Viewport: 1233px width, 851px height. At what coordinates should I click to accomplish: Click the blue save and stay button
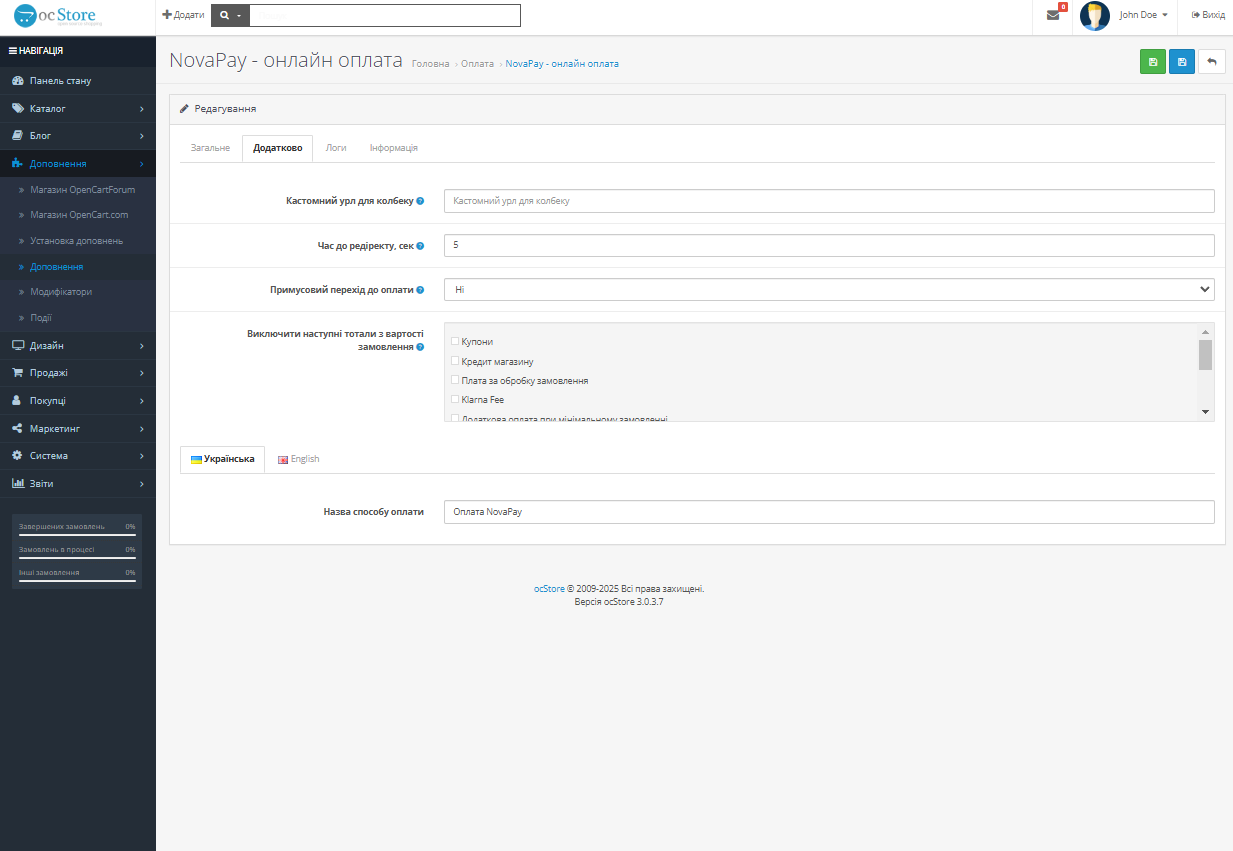click(x=1182, y=62)
